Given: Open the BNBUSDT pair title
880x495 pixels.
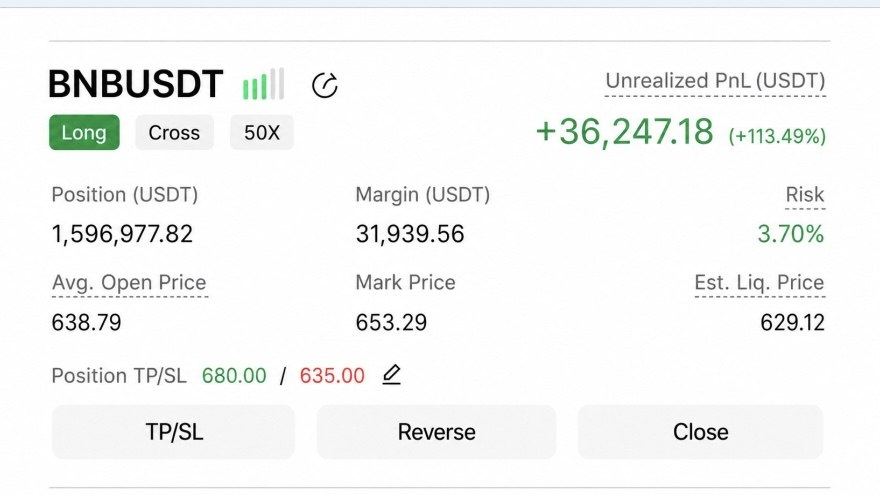Looking at the screenshot, I should (136, 84).
